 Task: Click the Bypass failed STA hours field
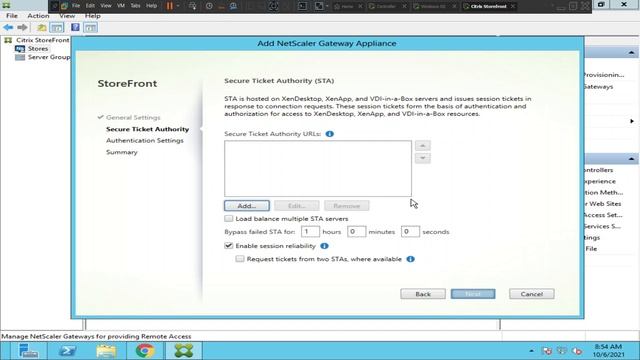(310, 232)
